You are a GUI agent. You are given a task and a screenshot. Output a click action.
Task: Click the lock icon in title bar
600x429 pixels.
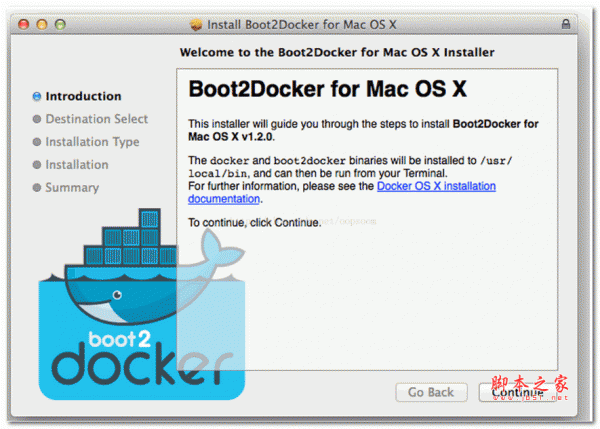tap(566, 24)
